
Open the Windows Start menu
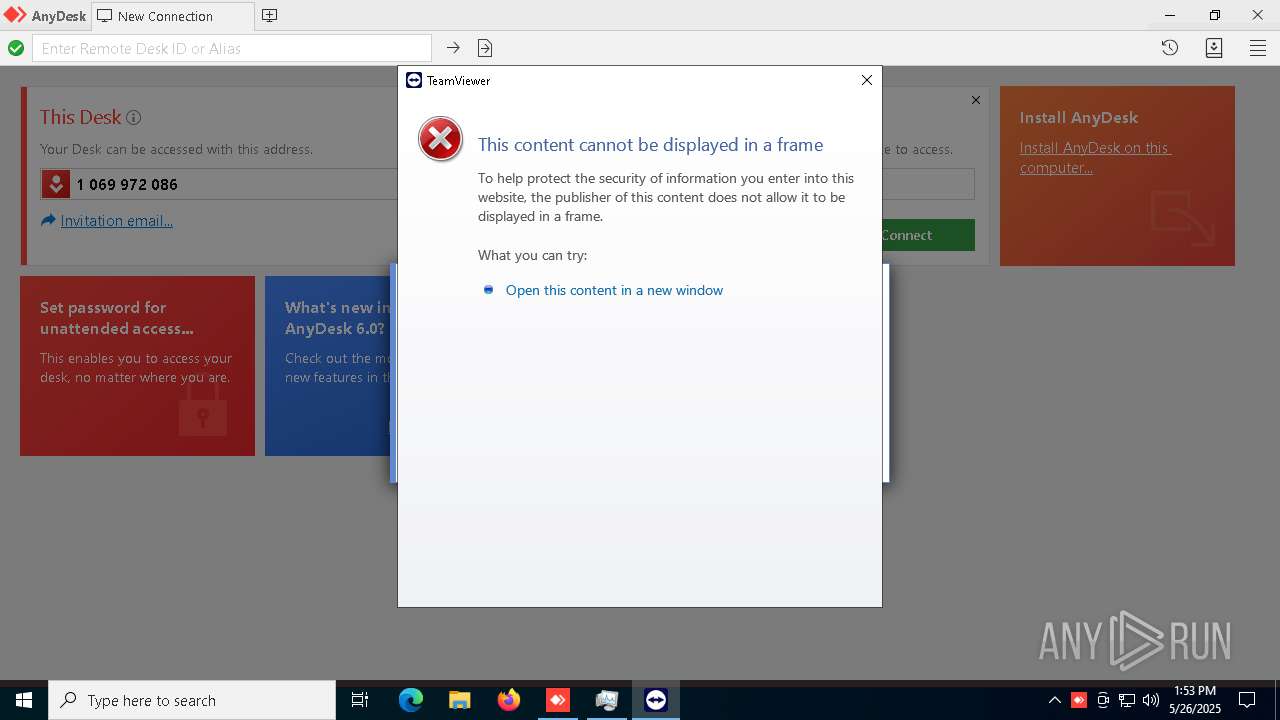coord(24,700)
